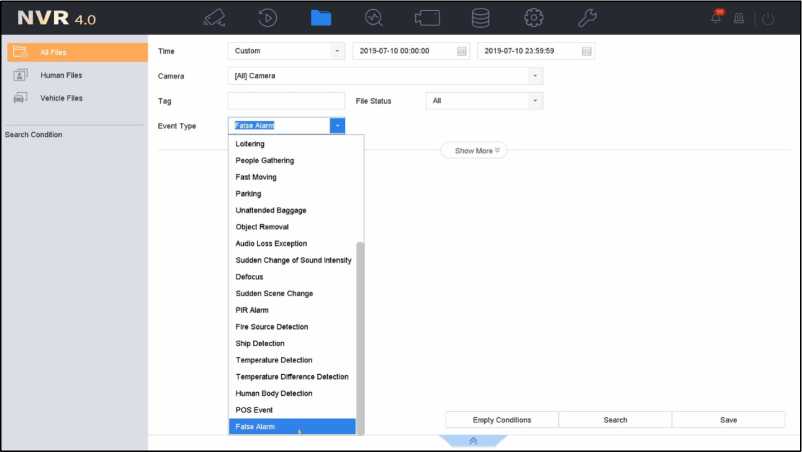Image resolution: width=802 pixels, height=452 pixels.
Task: Open the Storage database icon
Action: pos(481,18)
